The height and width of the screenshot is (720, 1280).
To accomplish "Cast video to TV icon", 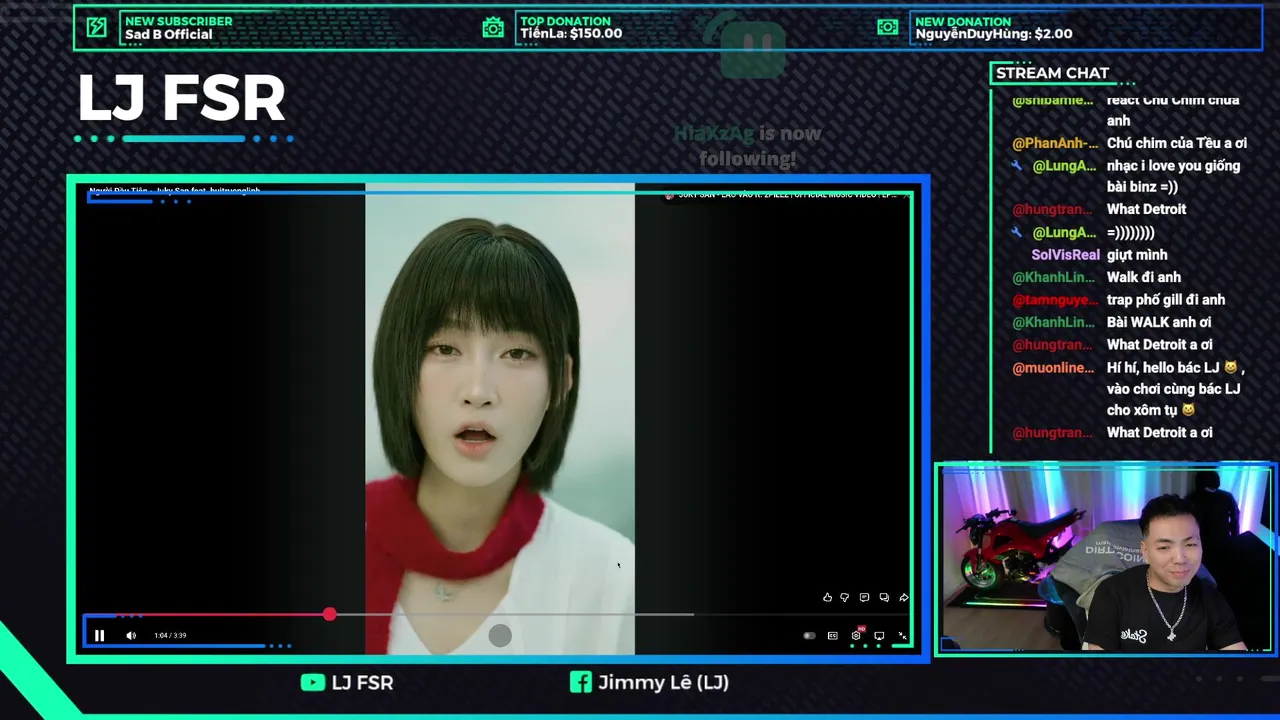I will coord(879,635).
